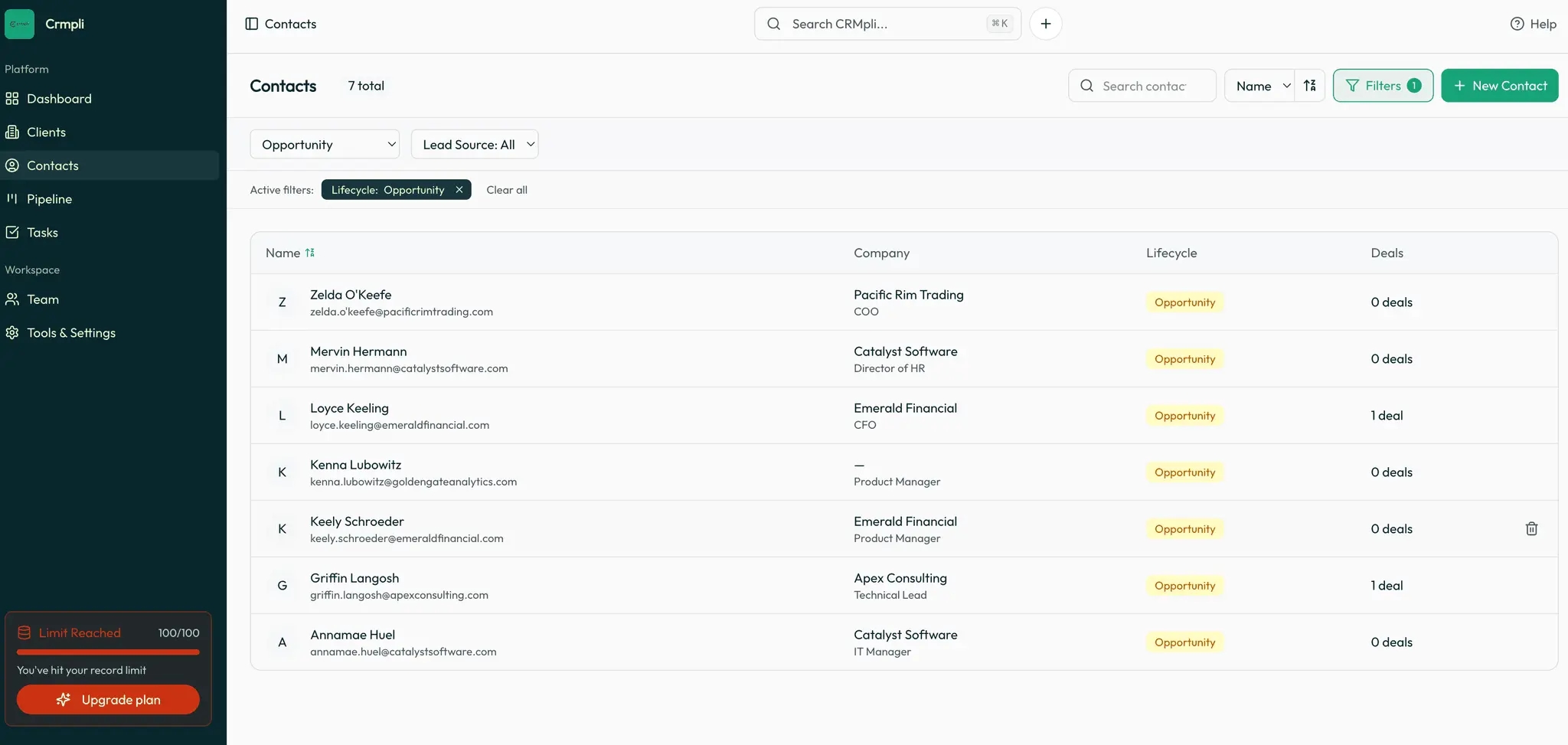The image size is (1568, 745).
Task: Click '1 deal' on Griffin Langosh row
Action: [1387, 586]
